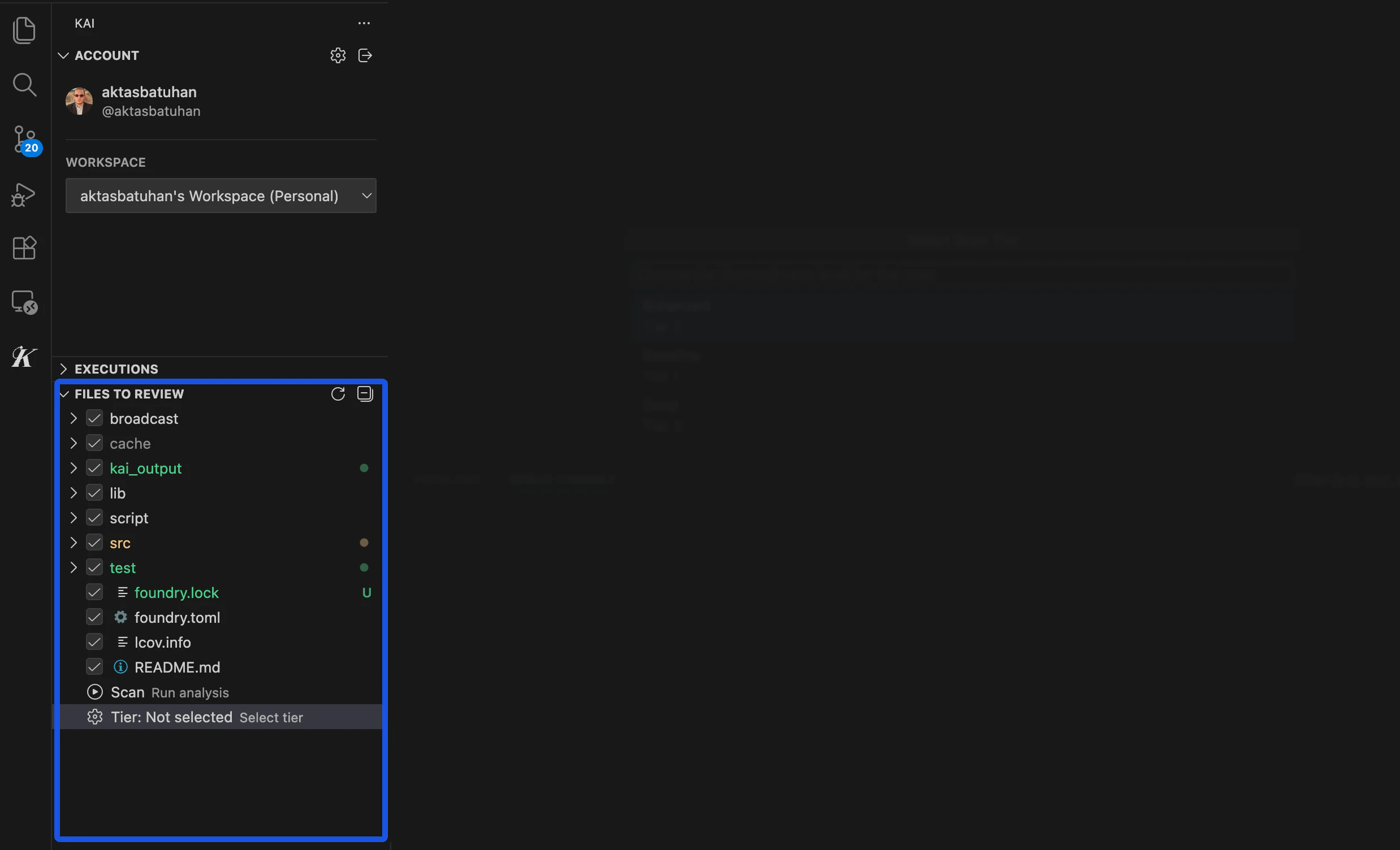Viewport: 1400px width, 850px height.
Task: Collapse the ACCOUNT section
Action: click(x=63, y=55)
